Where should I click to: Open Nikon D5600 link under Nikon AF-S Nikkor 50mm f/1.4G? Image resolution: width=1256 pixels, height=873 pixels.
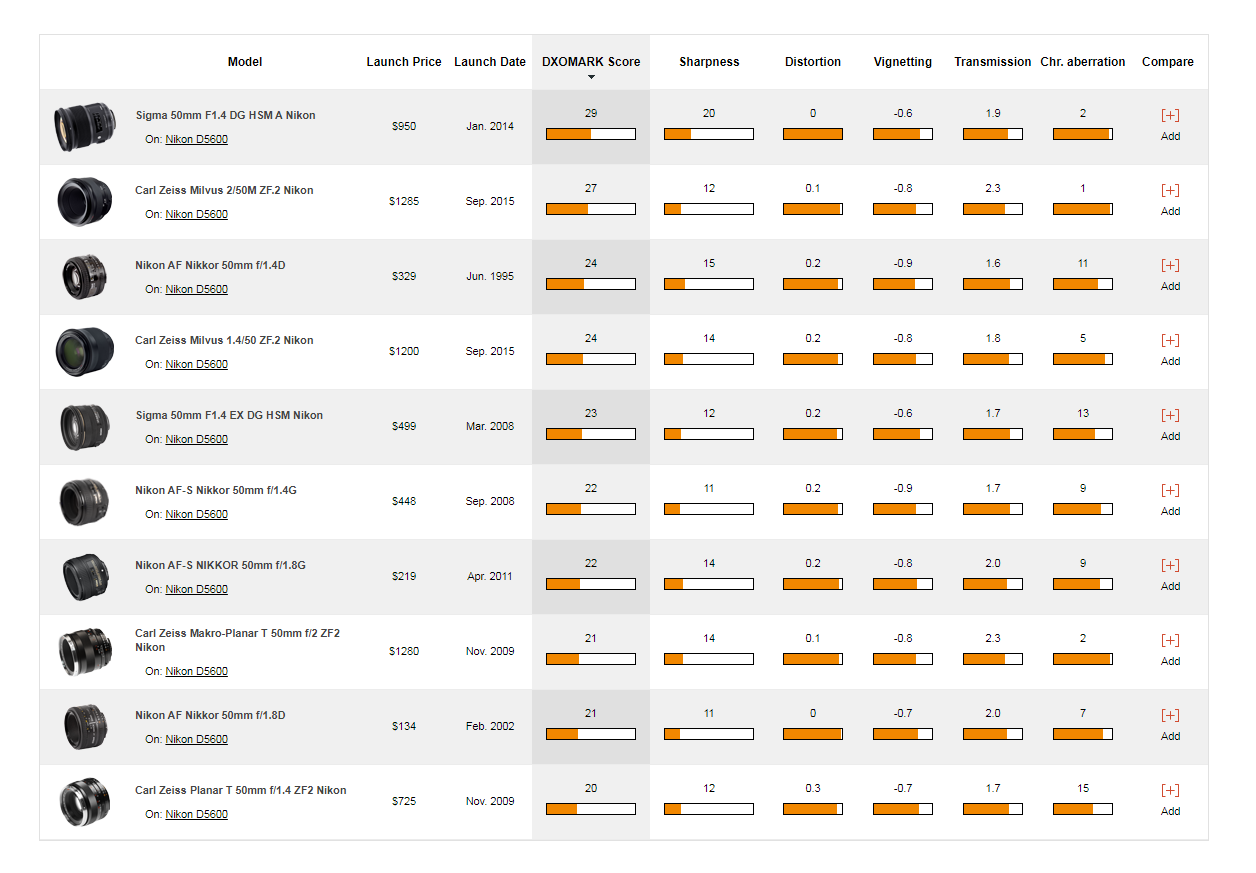coord(196,514)
